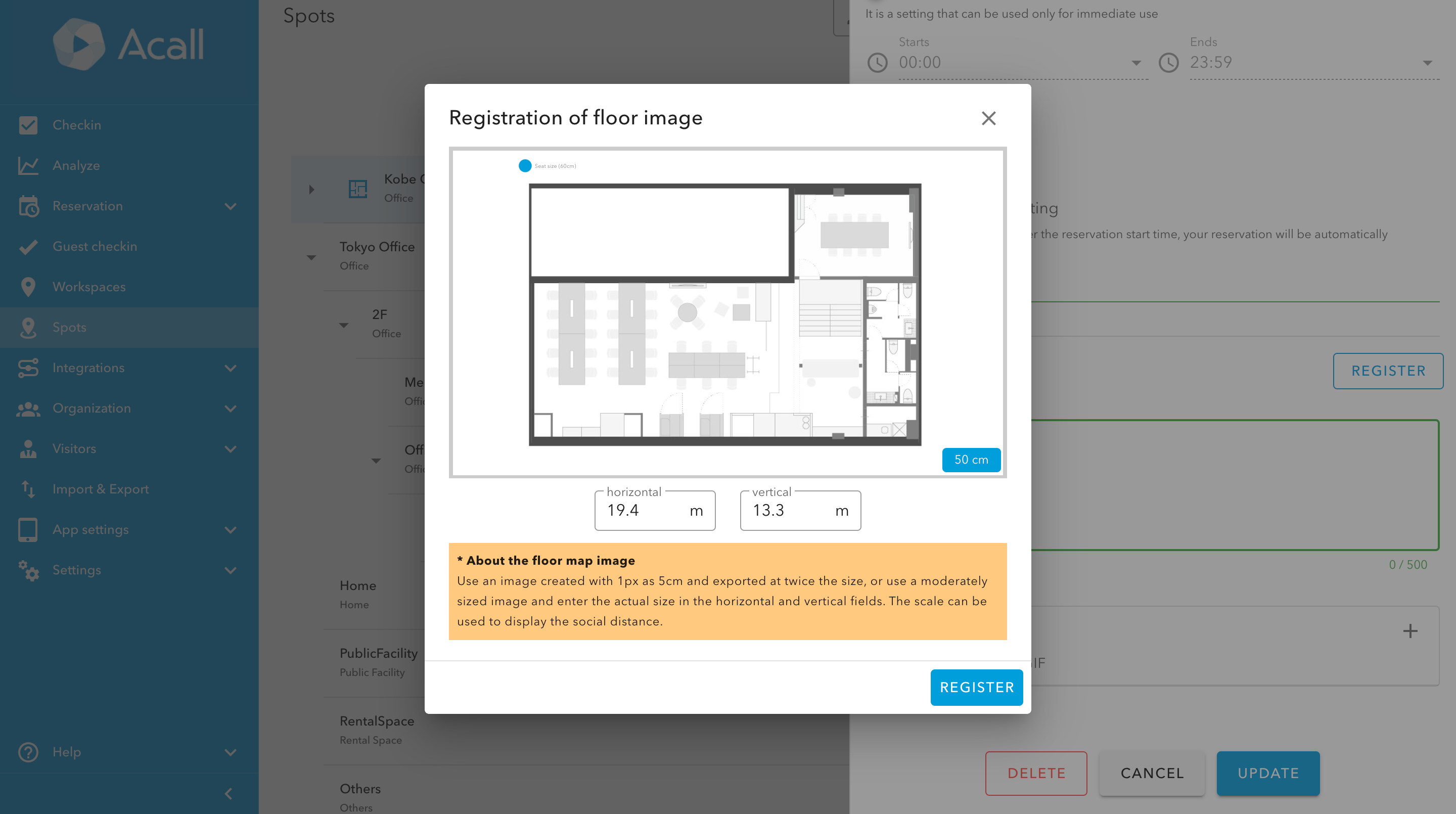The image size is (1456, 814).
Task: Close the floor image registration dialog
Action: click(988, 118)
